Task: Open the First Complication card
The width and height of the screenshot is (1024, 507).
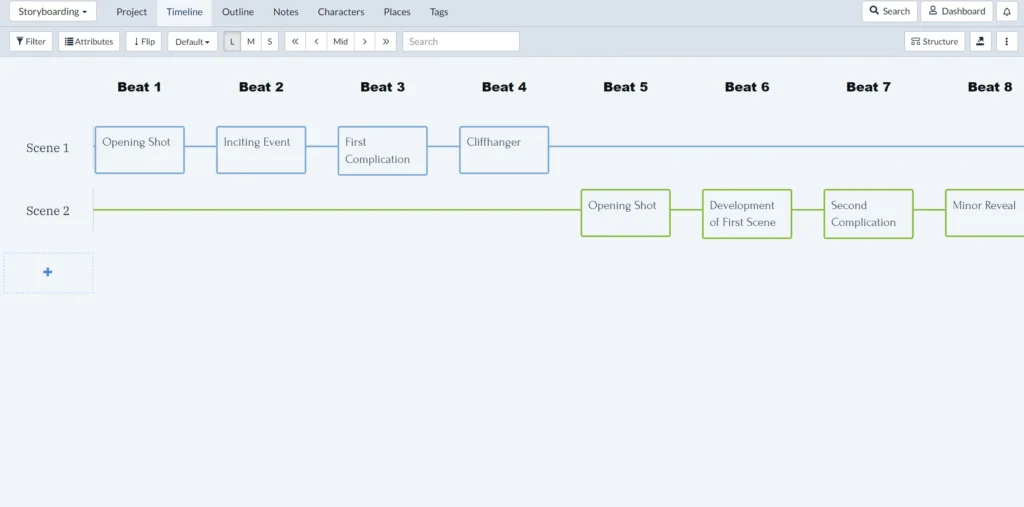Action: (382, 150)
